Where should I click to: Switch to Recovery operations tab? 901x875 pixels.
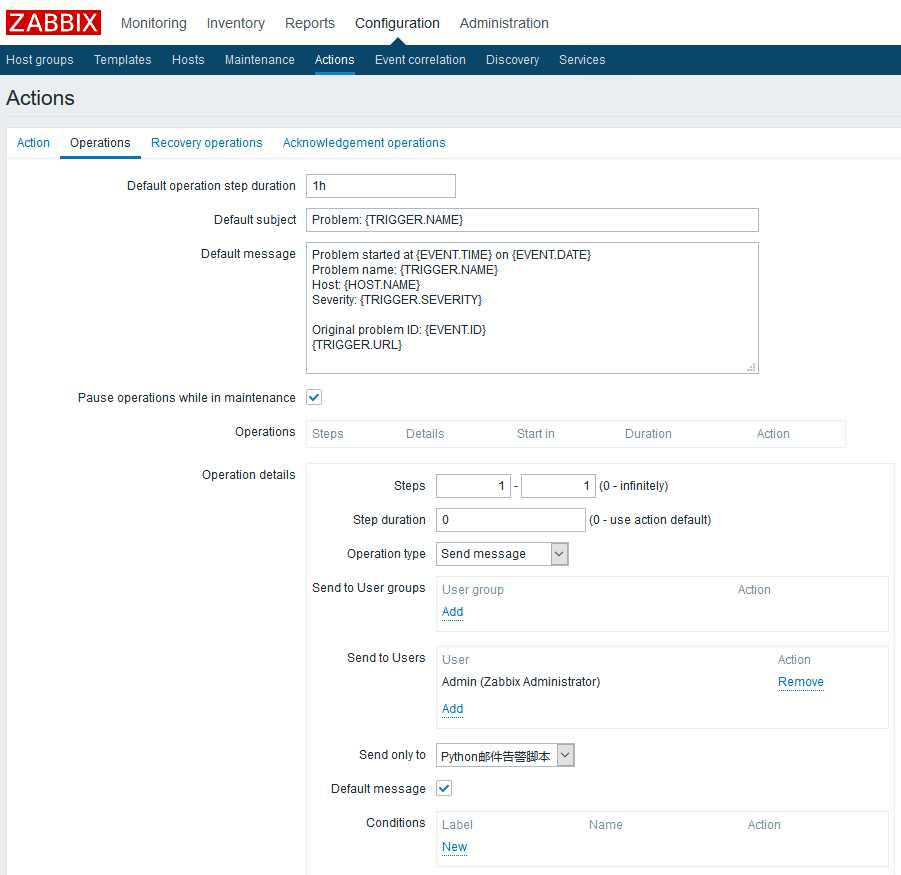click(x=206, y=142)
